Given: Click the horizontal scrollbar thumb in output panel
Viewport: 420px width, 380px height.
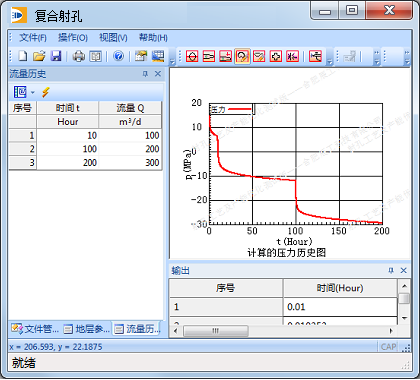Looking at the screenshot, I should [216, 331].
